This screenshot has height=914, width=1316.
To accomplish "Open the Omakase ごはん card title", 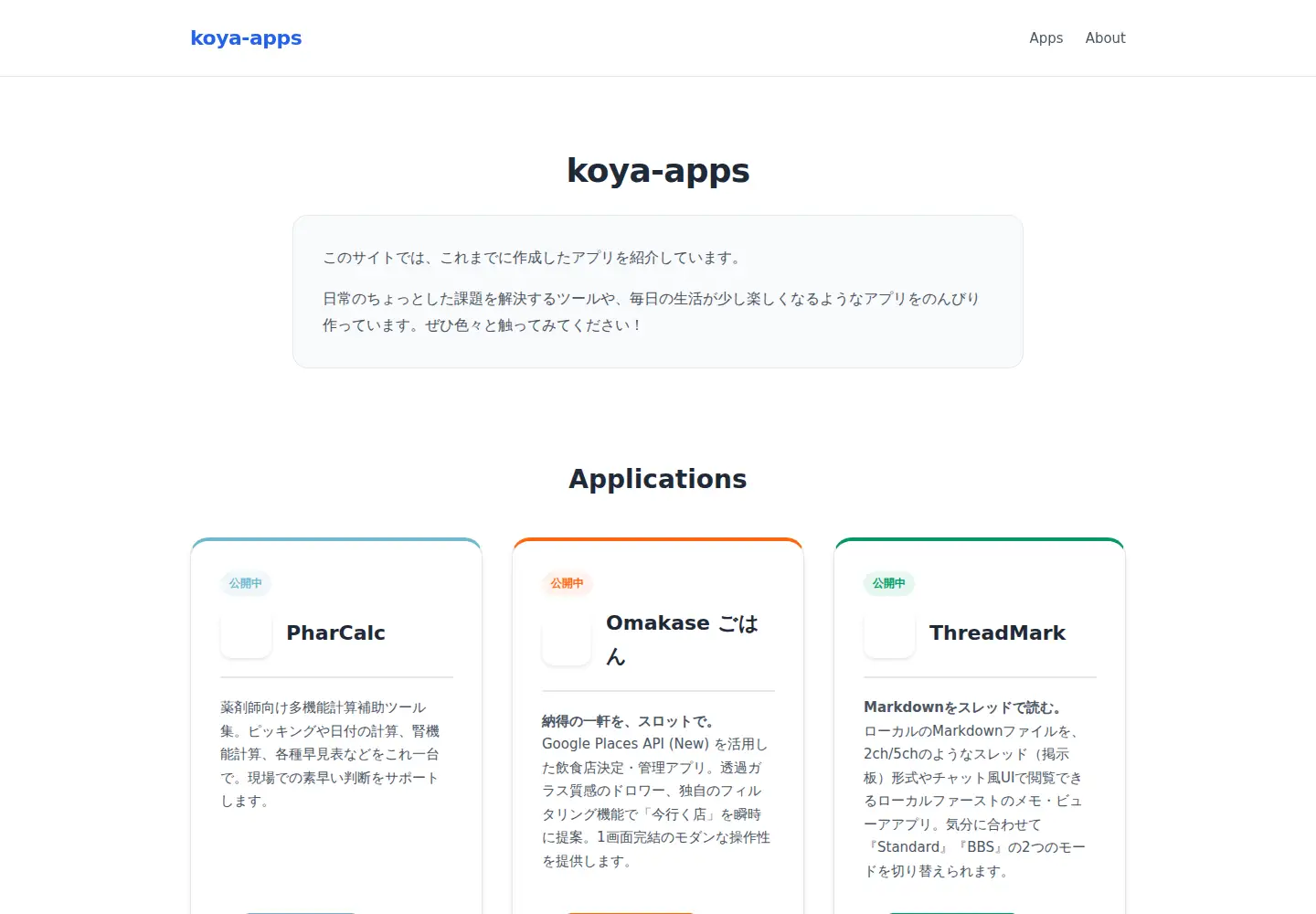I will click(682, 640).
